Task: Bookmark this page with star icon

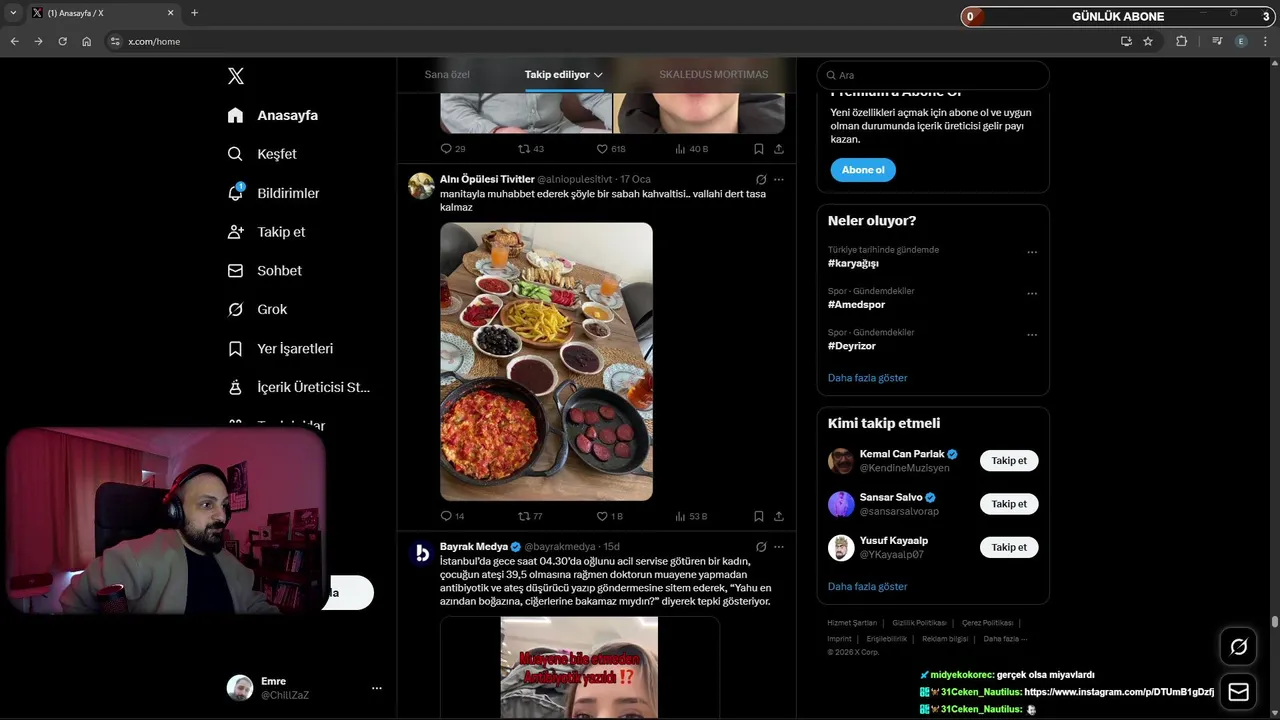Action: pos(1148,41)
